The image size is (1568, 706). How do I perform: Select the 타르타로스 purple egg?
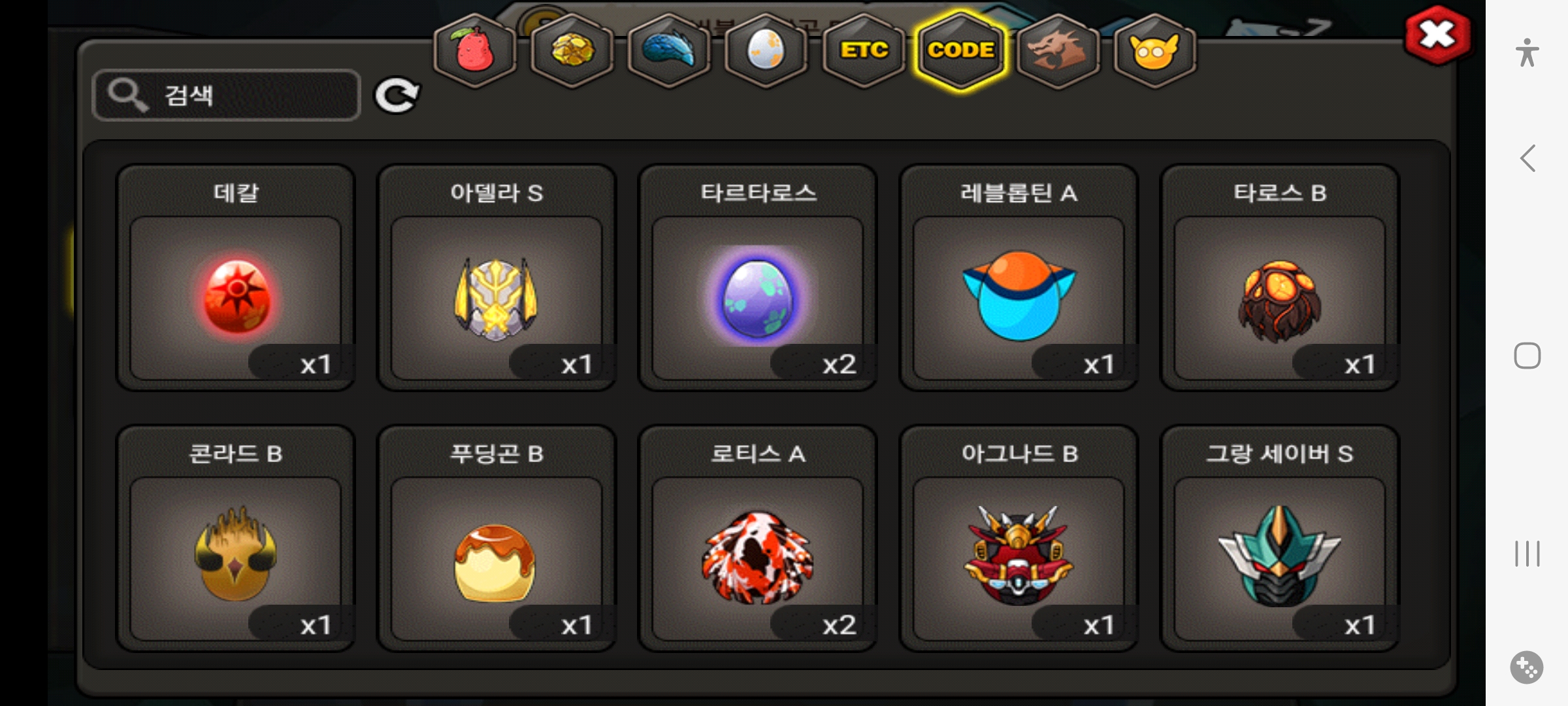pyautogui.click(x=758, y=278)
